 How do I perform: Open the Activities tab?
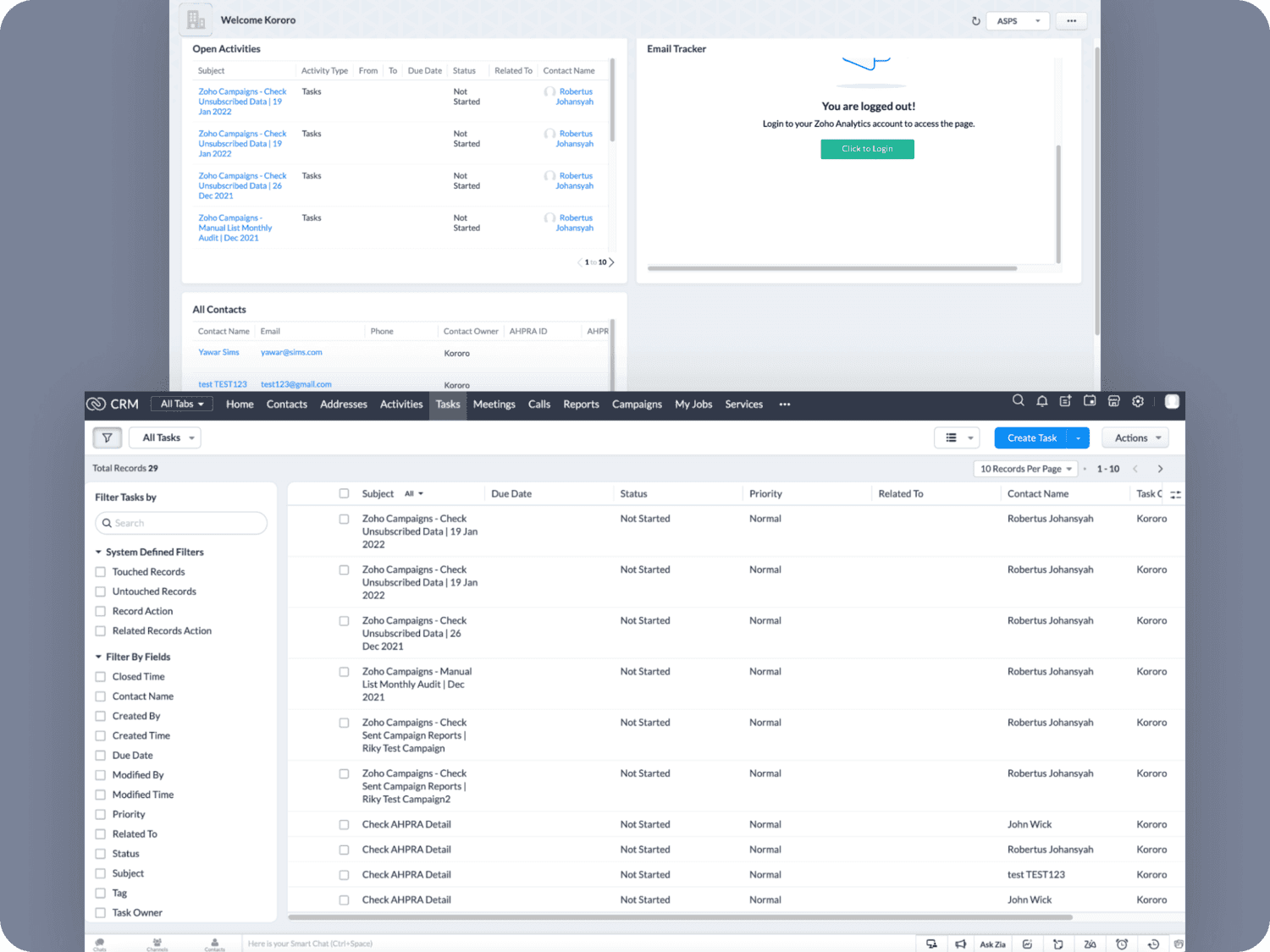[x=401, y=404]
